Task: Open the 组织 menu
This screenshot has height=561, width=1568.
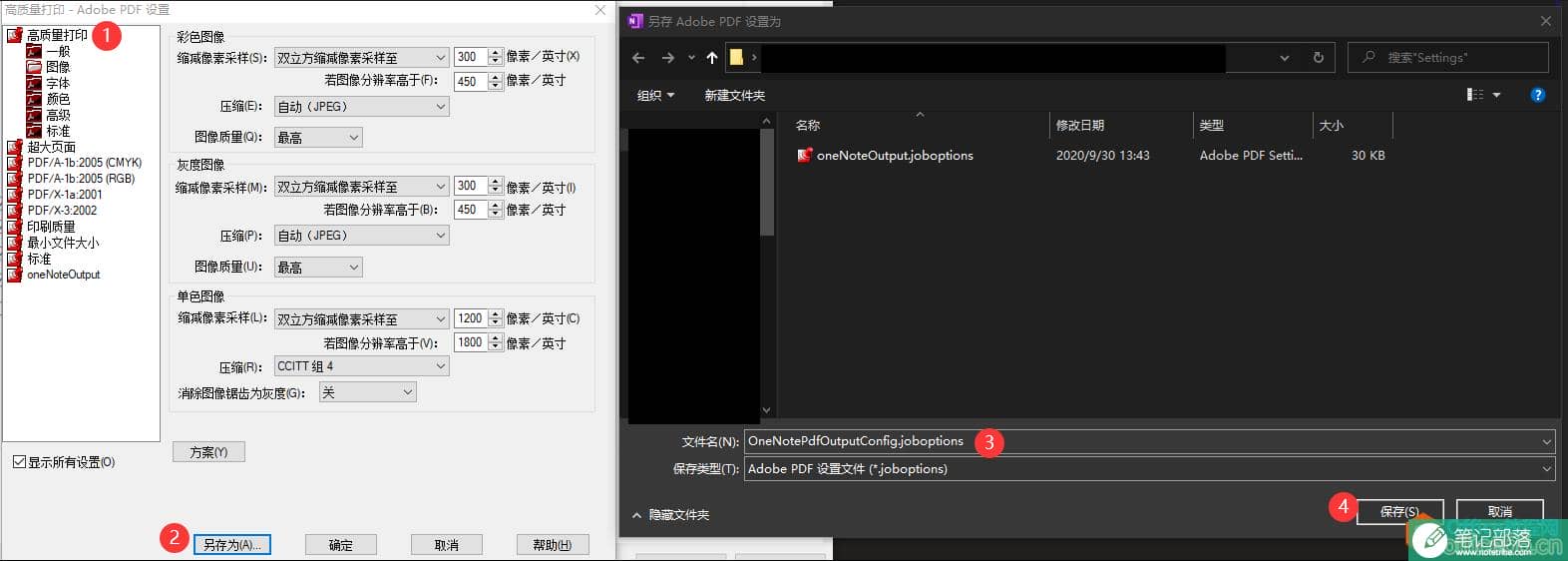Action: (x=656, y=96)
